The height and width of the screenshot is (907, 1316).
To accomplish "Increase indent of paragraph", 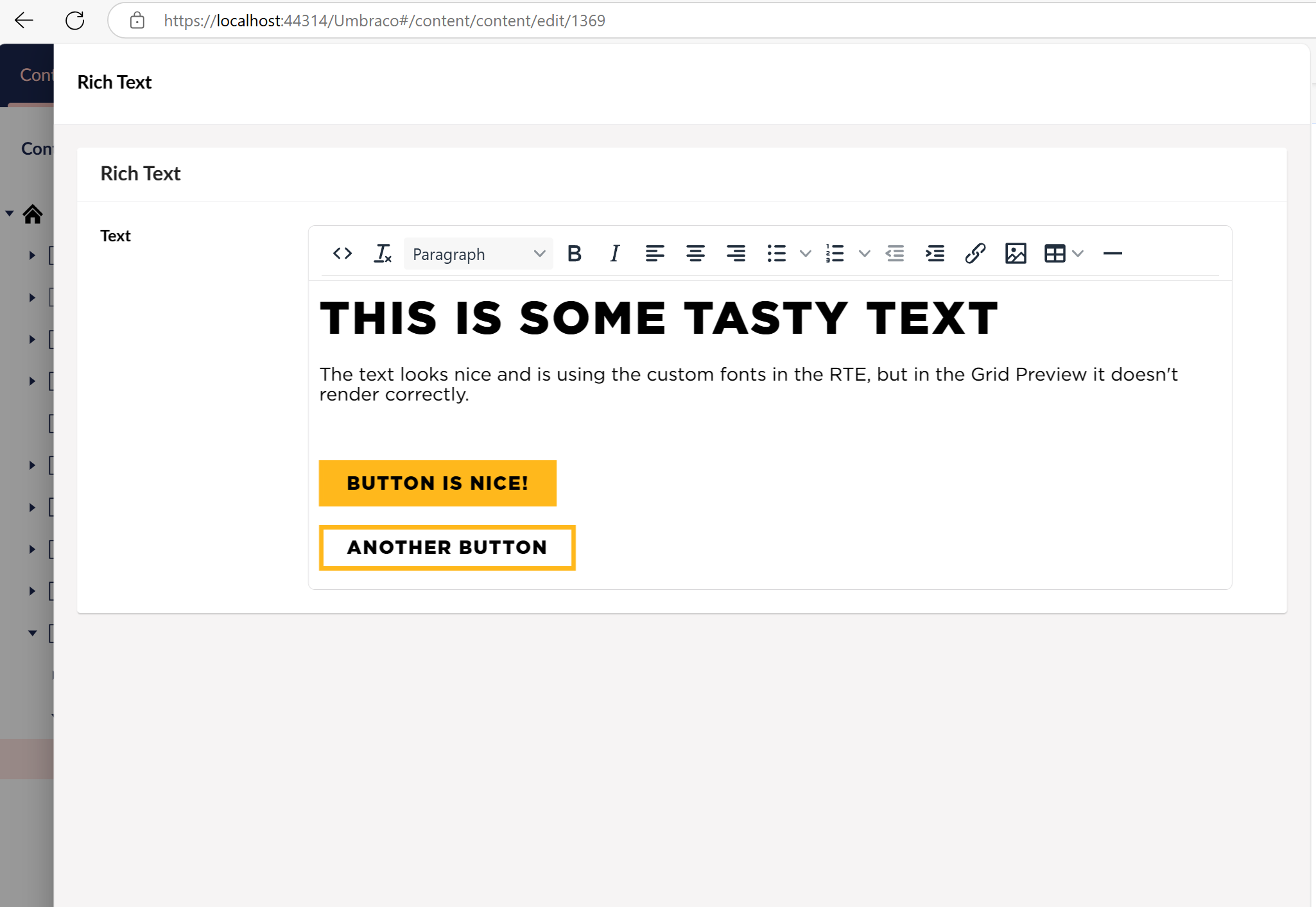I will pyautogui.click(x=935, y=254).
